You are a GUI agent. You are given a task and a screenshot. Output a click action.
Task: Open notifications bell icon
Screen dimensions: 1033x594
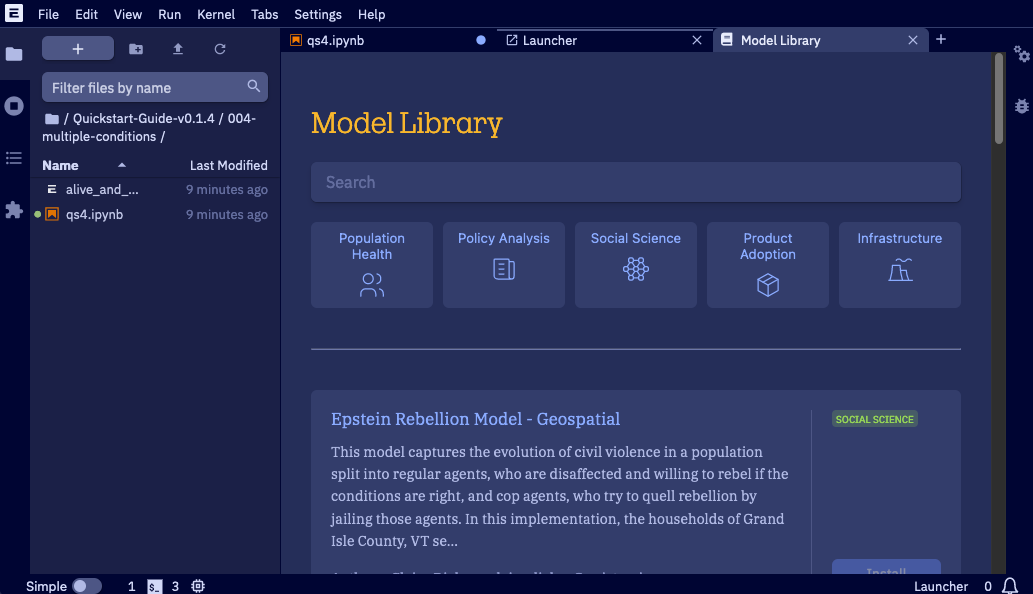1009,586
